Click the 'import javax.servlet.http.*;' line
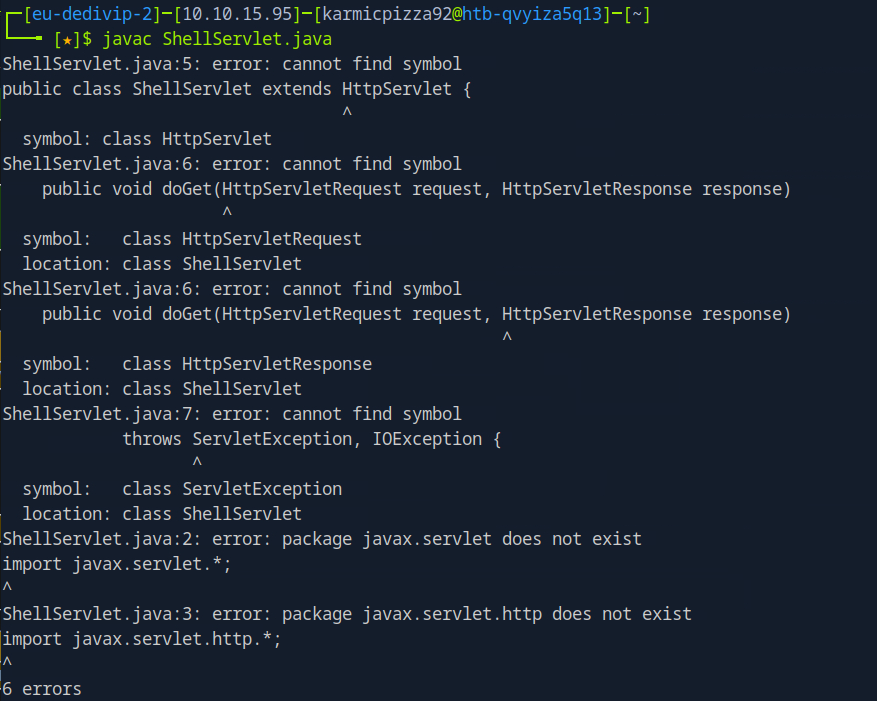Image resolution: width=877 pixels, height=701 pixels. [x=142, y=639]
